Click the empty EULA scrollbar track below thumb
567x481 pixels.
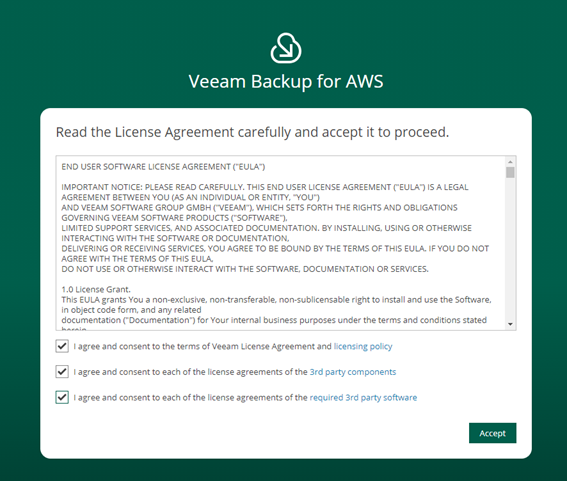pyautogui.click(x=510, y=250)
